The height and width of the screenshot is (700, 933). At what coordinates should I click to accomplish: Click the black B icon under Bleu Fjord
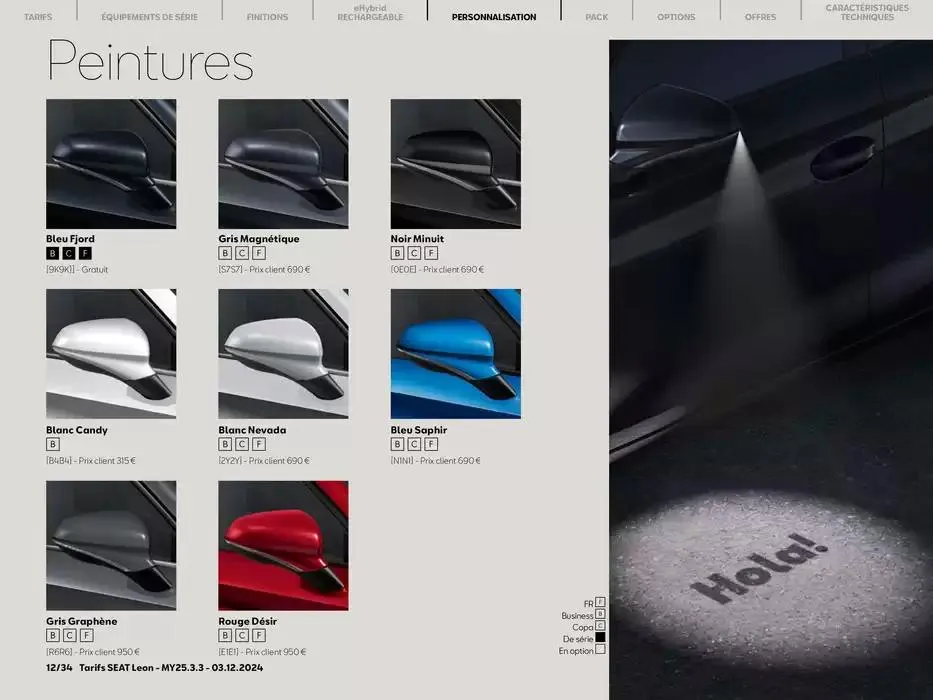coord(52,253)
